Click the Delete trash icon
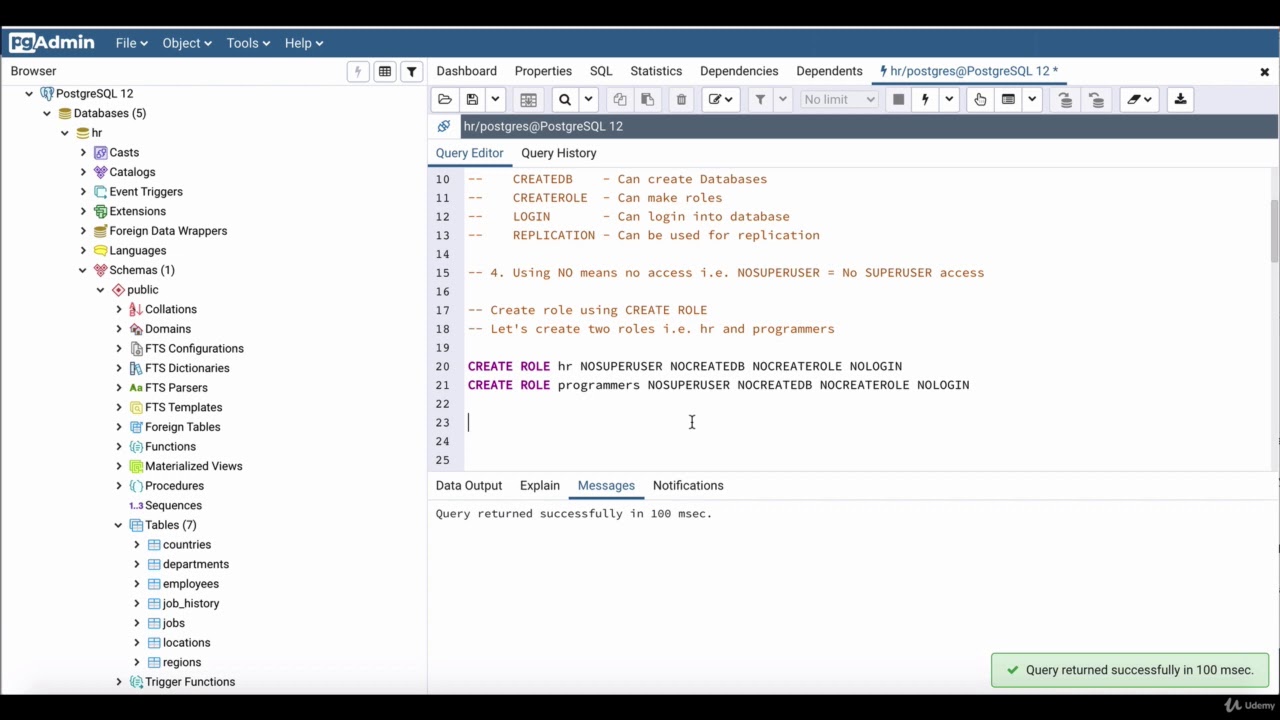This screenshot has height=720, width=1280. point(682,99)
